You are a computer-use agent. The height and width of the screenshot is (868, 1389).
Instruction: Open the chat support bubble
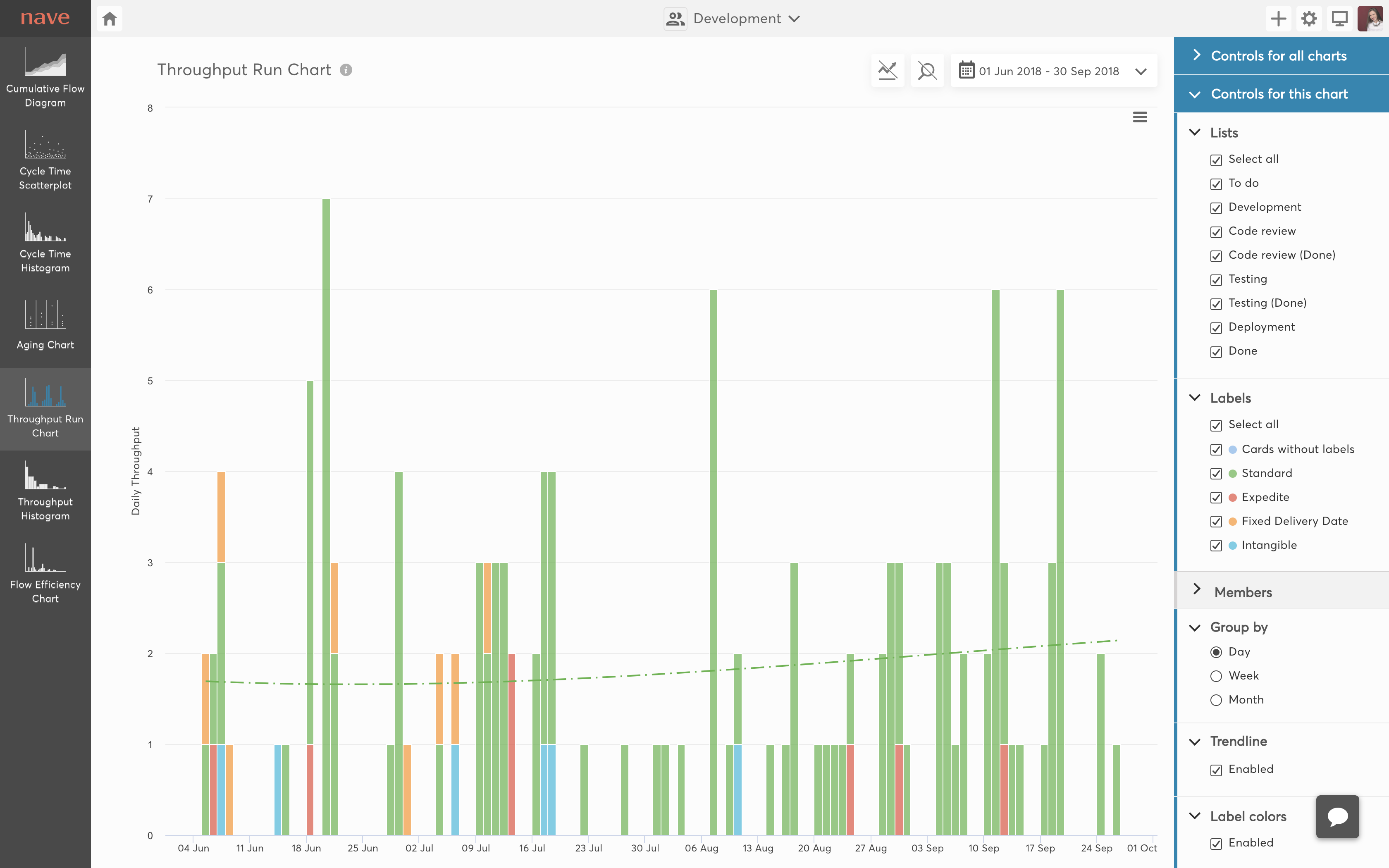(1337, 816)
